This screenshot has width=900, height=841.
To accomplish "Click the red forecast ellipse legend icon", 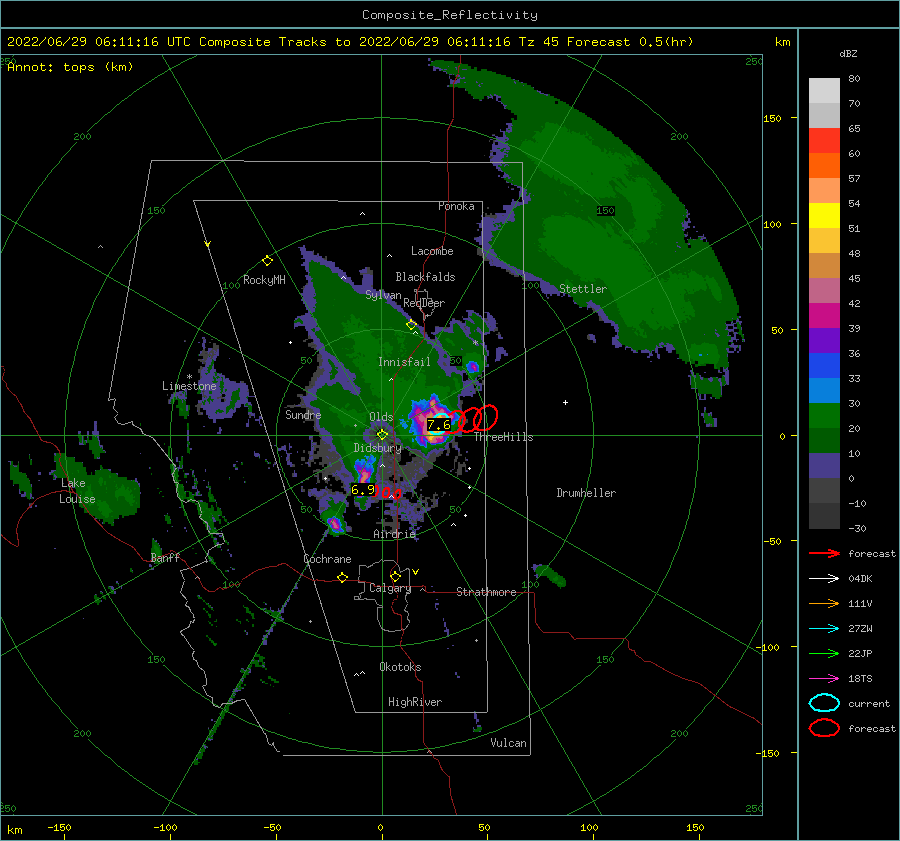I will (x=824, y=728).
